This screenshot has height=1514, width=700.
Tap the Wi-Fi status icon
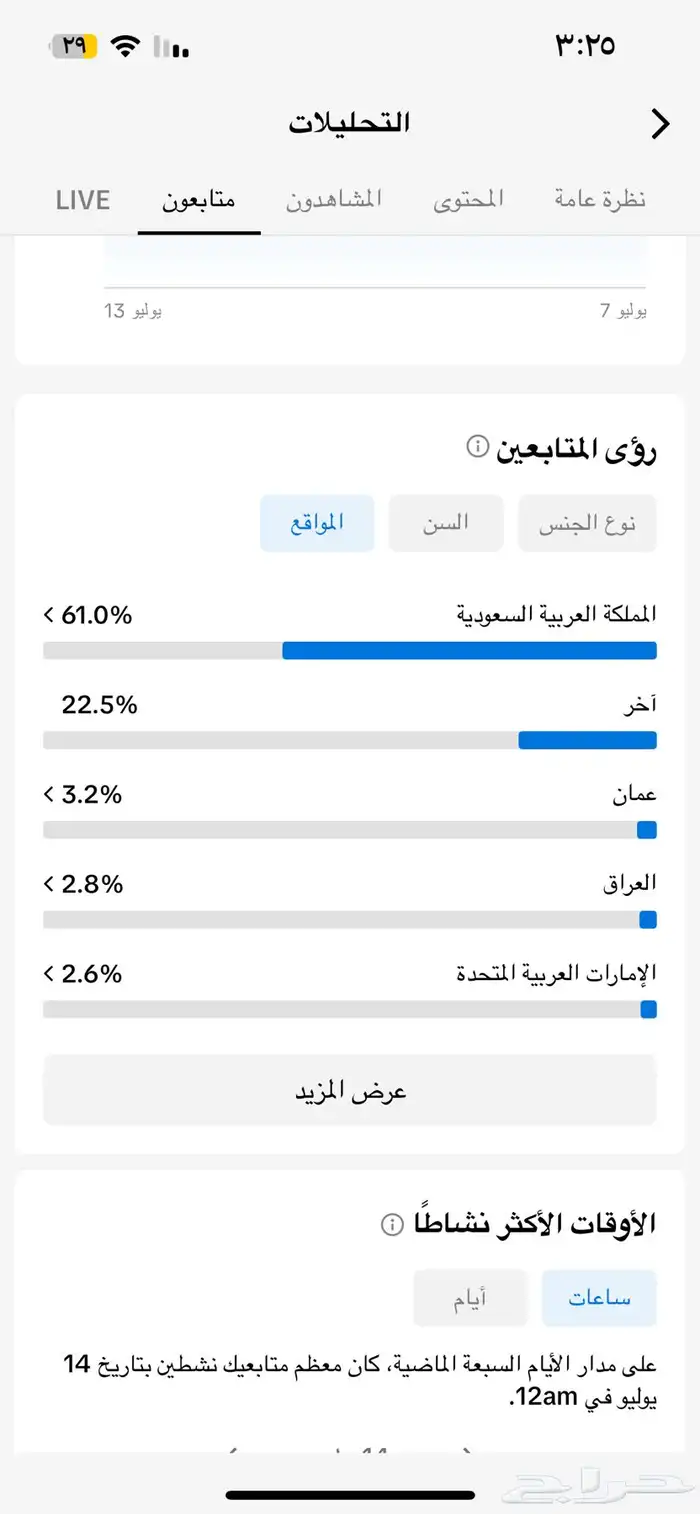coord(125,46)
